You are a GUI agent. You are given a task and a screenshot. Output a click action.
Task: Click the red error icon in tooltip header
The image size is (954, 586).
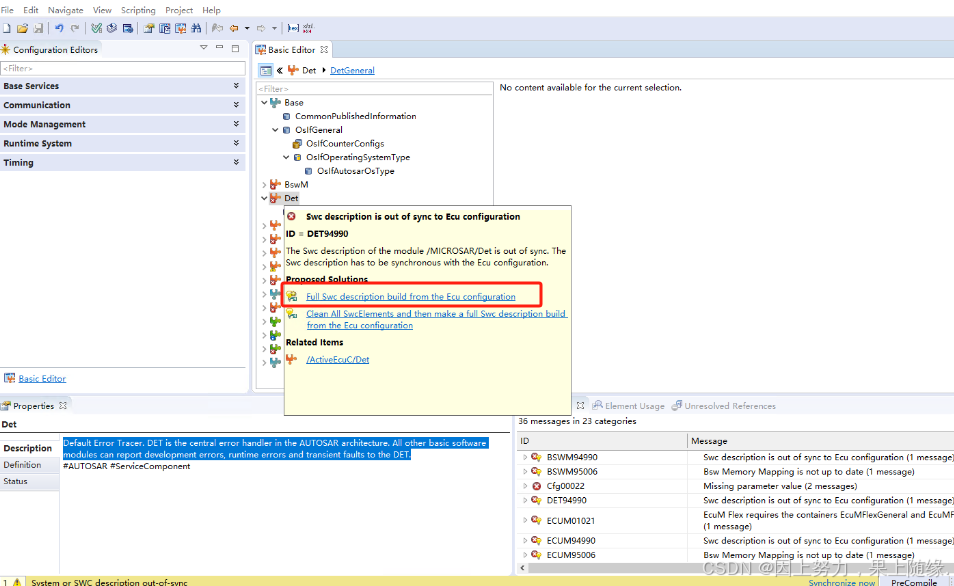click(291, 217)
